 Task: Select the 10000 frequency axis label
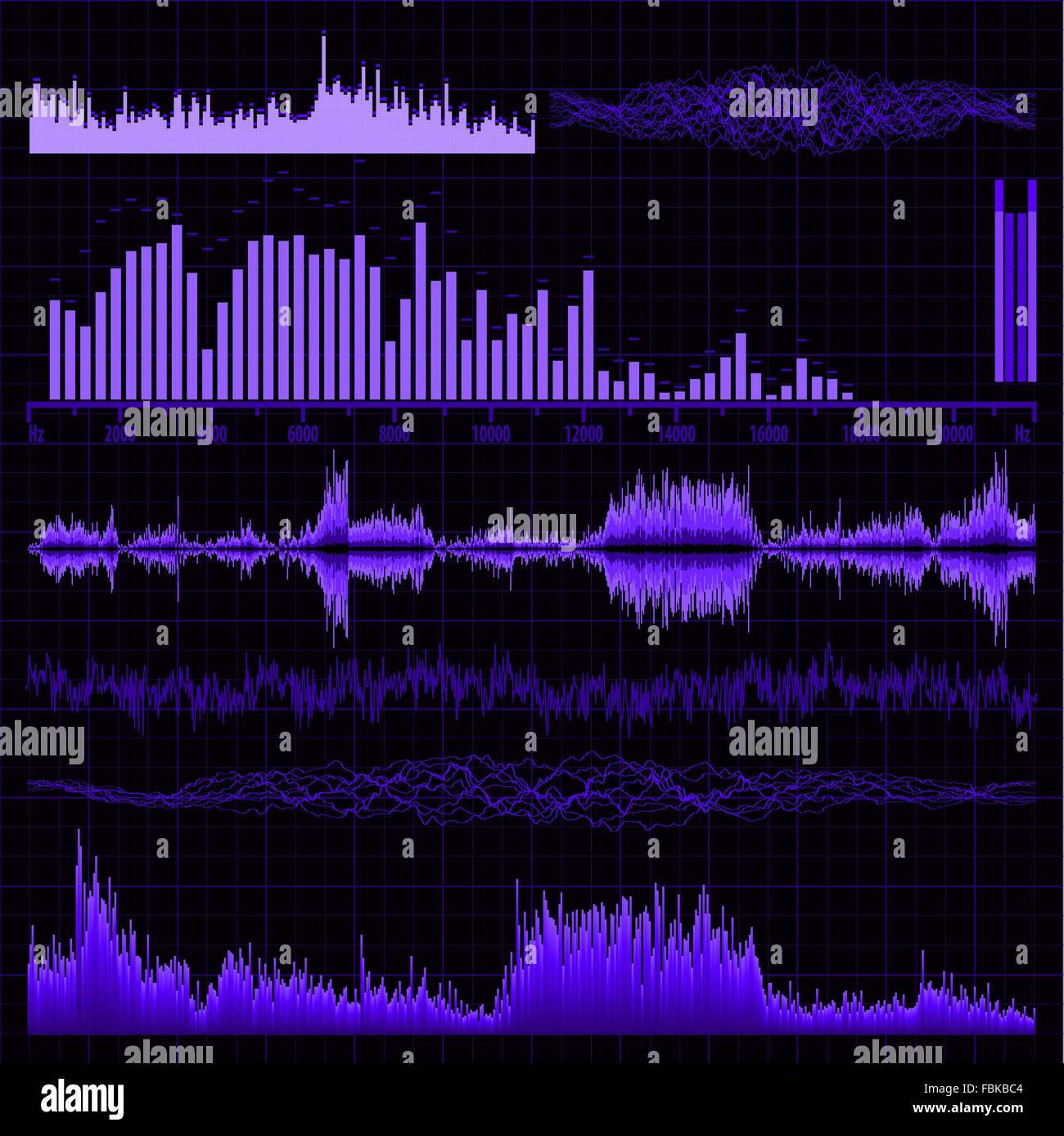(490, 434)
